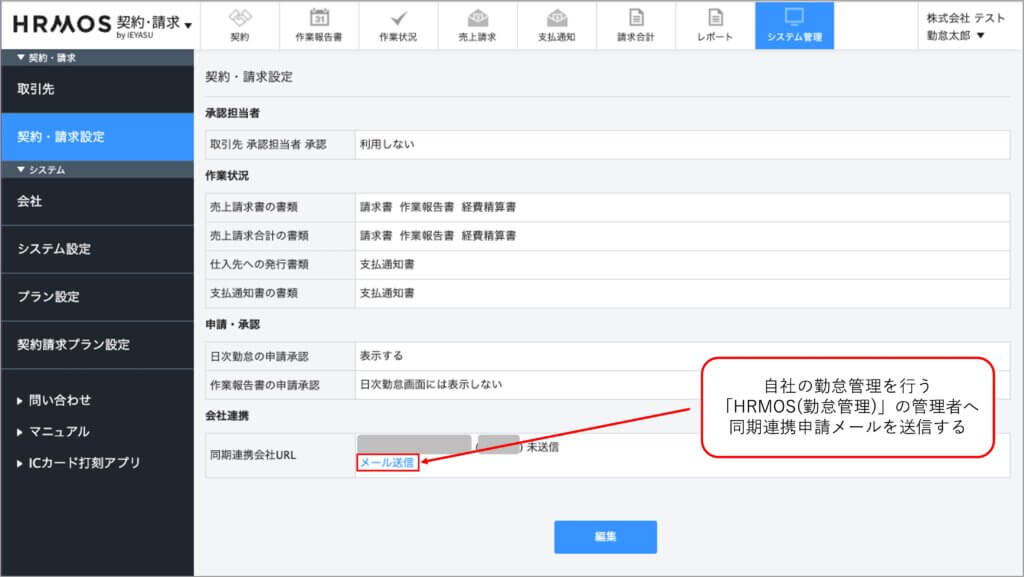This screenshot has height=577, width=1024.
Task: Open the レポート document icon
Action: click(x=715, y=17)
